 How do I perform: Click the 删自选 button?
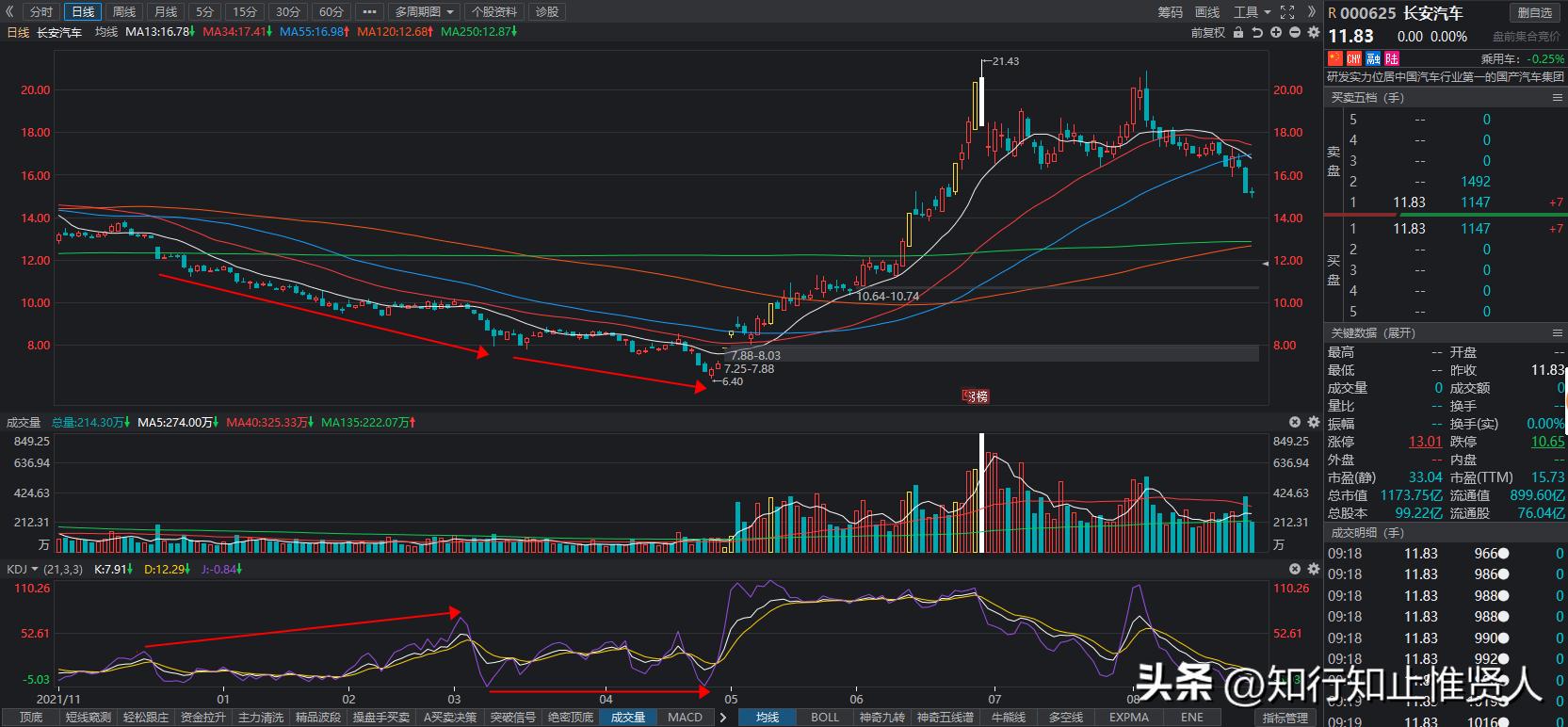[1534, 12]
